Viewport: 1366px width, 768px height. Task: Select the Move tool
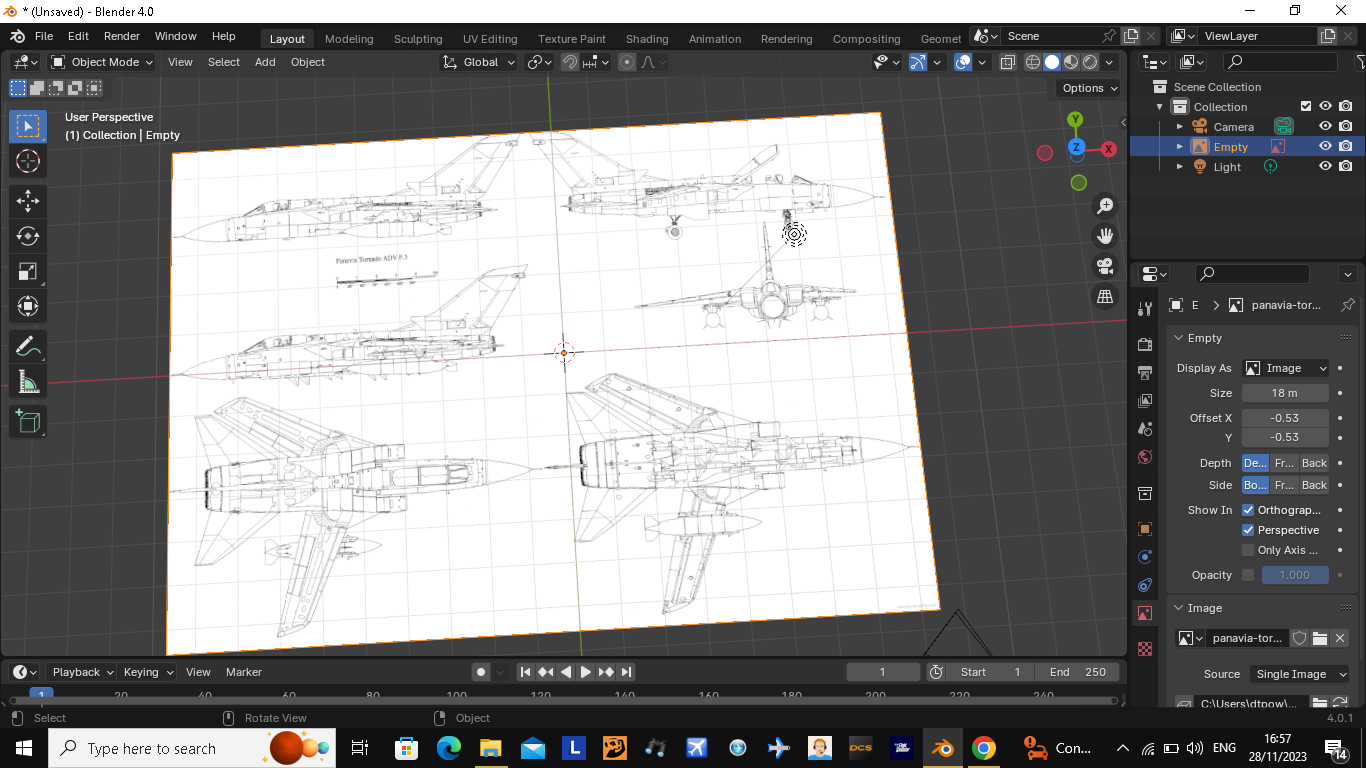(x=28, y=201)
